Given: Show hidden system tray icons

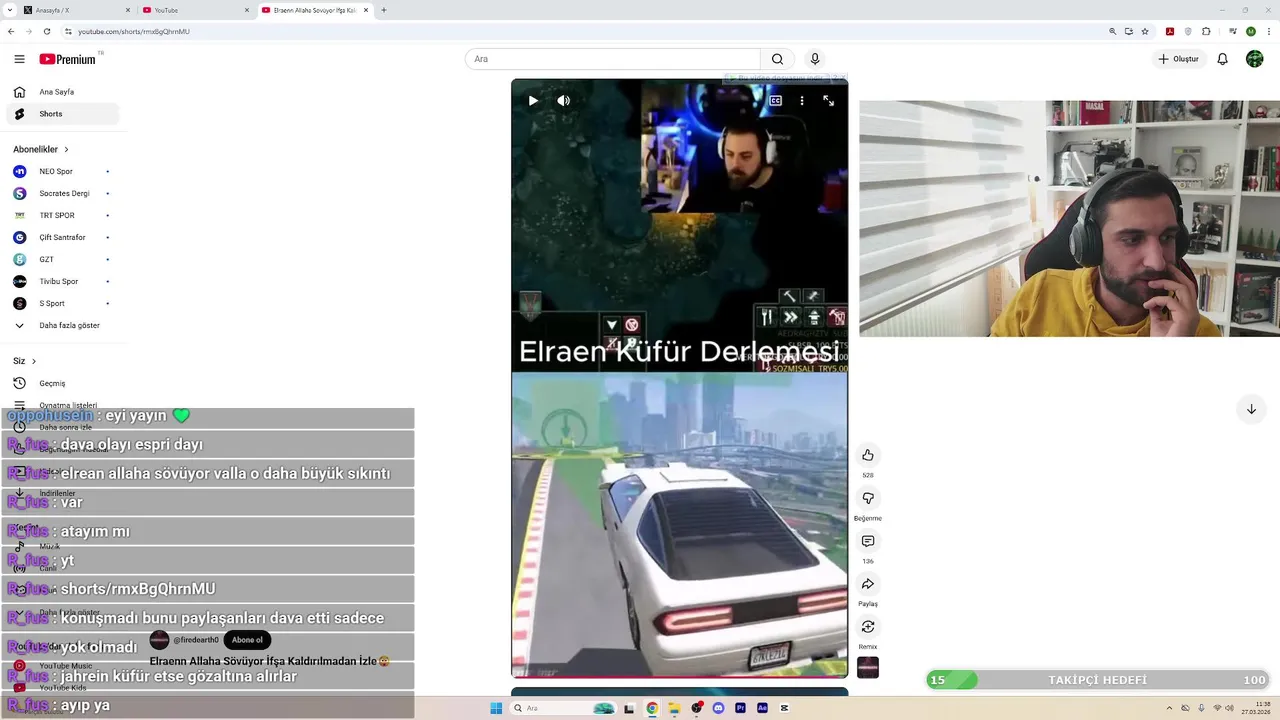Looking at the screenshot, I should (1171, 708).
